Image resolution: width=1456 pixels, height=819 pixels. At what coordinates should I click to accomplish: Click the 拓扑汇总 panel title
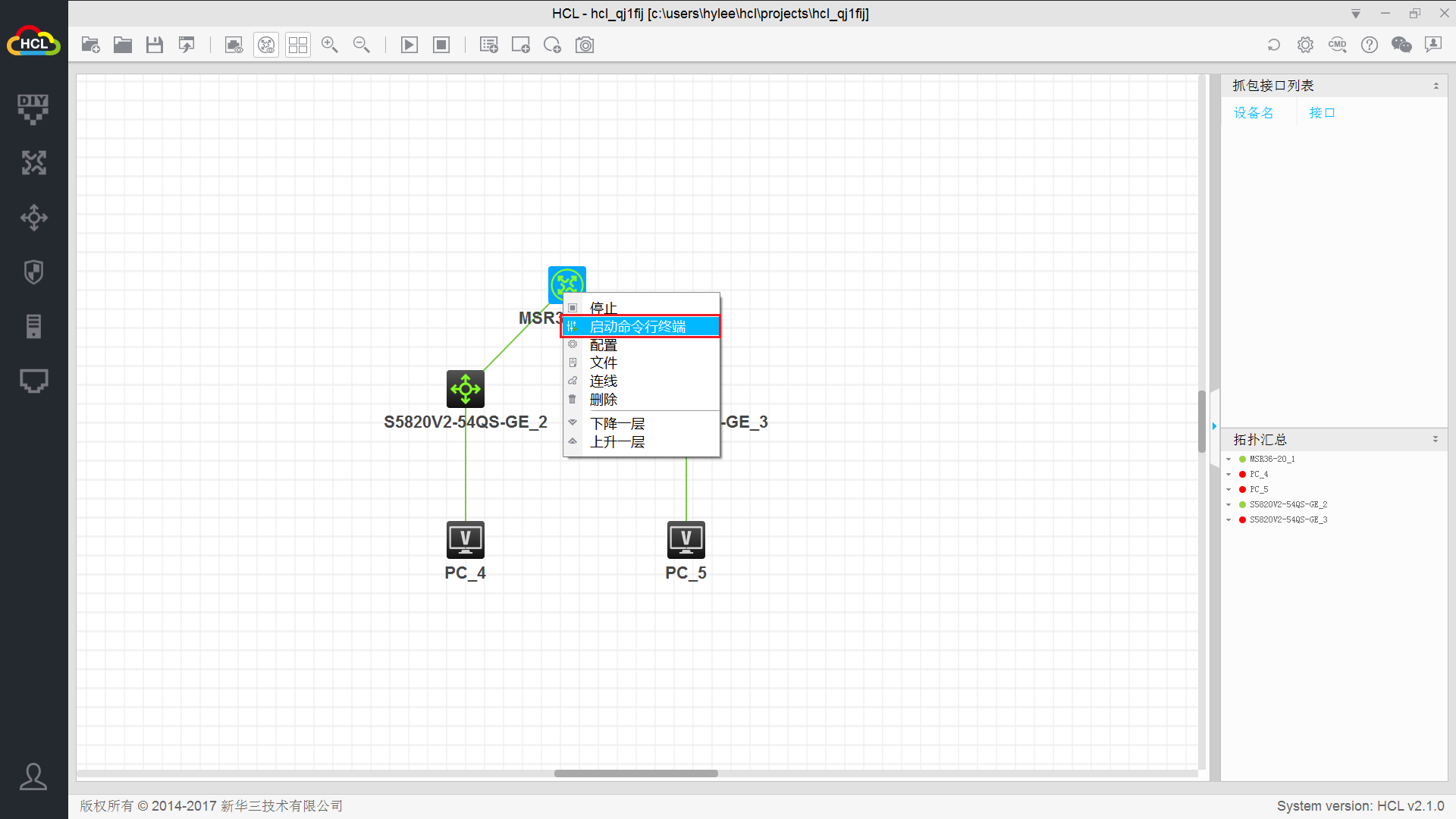tap(1260, 440)
